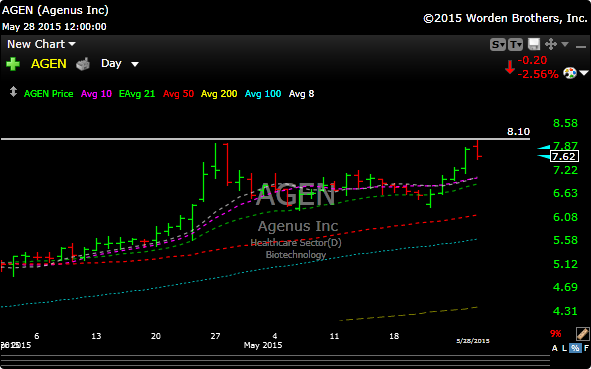Click the 7.22 price axis label
The height and width of the screenshot is (369, 591).
[565, 170]
